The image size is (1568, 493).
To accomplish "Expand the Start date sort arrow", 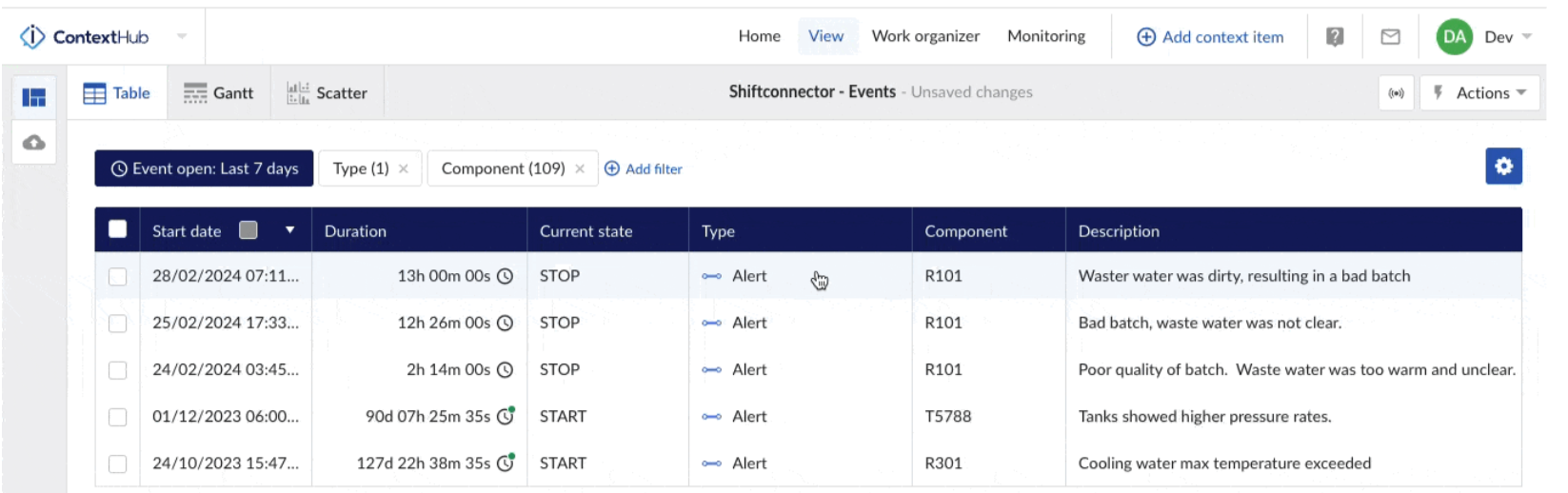I will coord(290,230).
